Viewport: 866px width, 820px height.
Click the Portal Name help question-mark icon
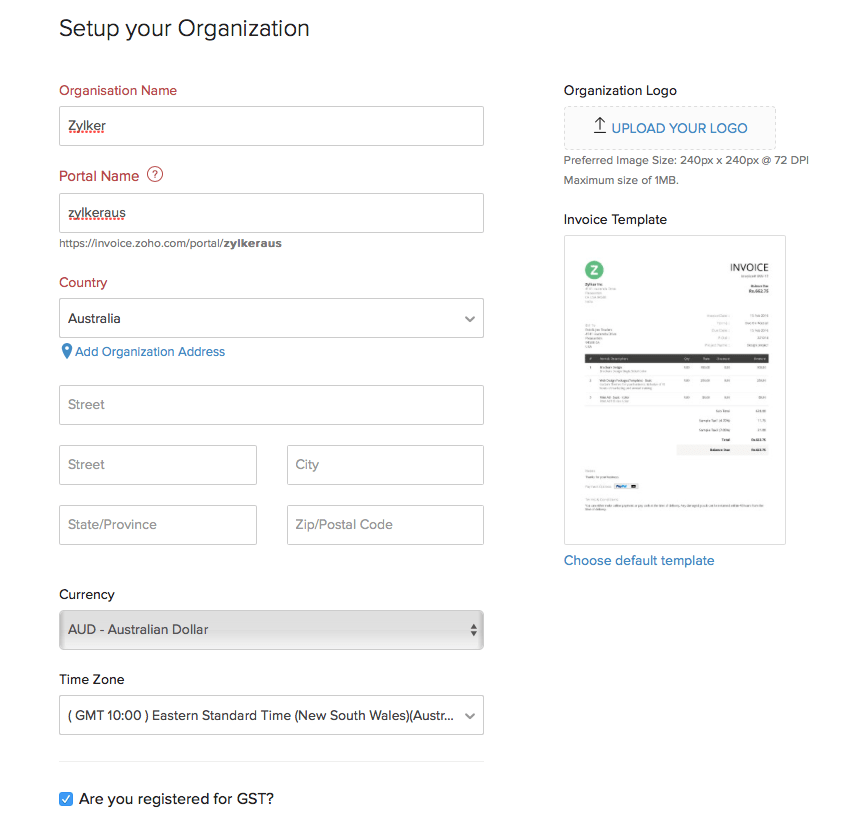[x=154, y=175]
